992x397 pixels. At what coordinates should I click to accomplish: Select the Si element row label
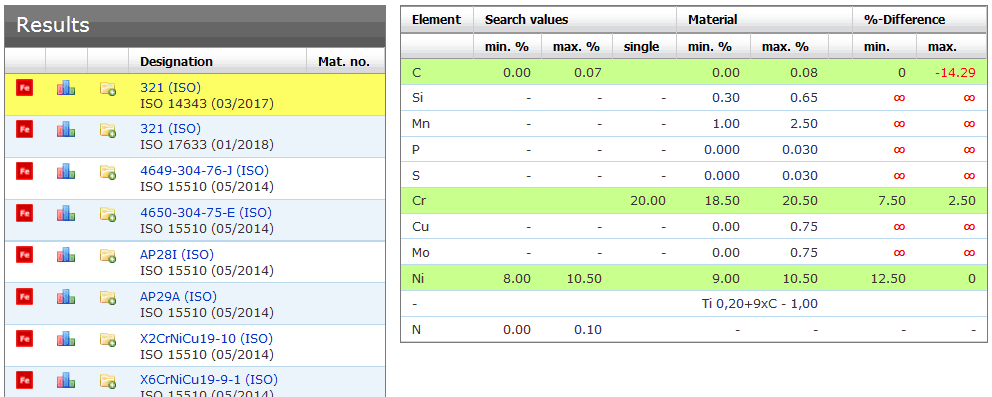417,98
